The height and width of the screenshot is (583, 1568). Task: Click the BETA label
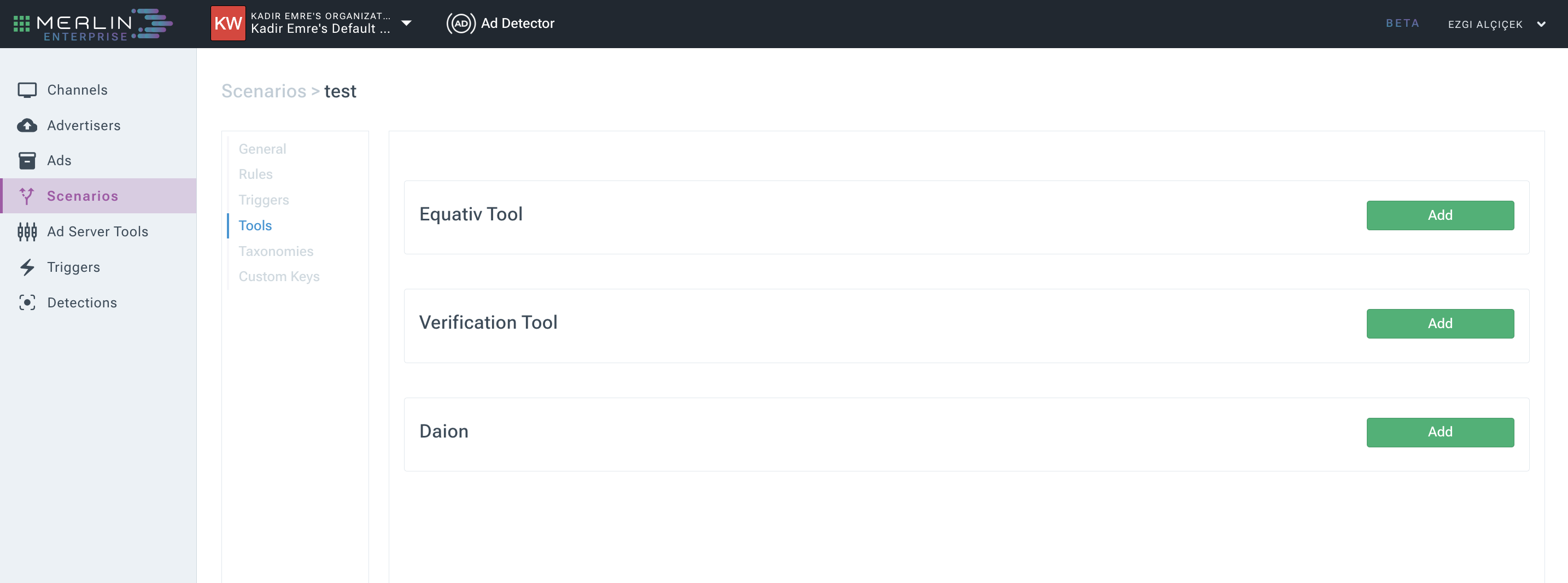pos(1402,23)
